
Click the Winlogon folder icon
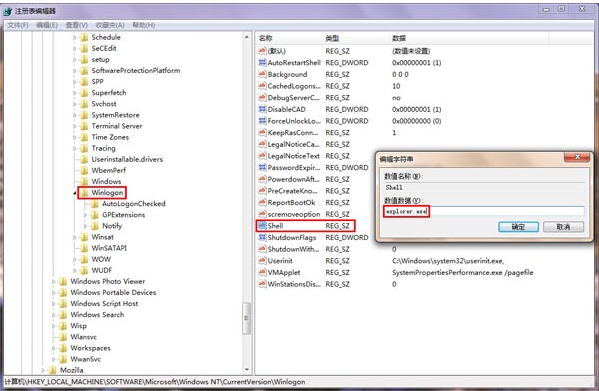pyautogui.click(x=84, y=192)
